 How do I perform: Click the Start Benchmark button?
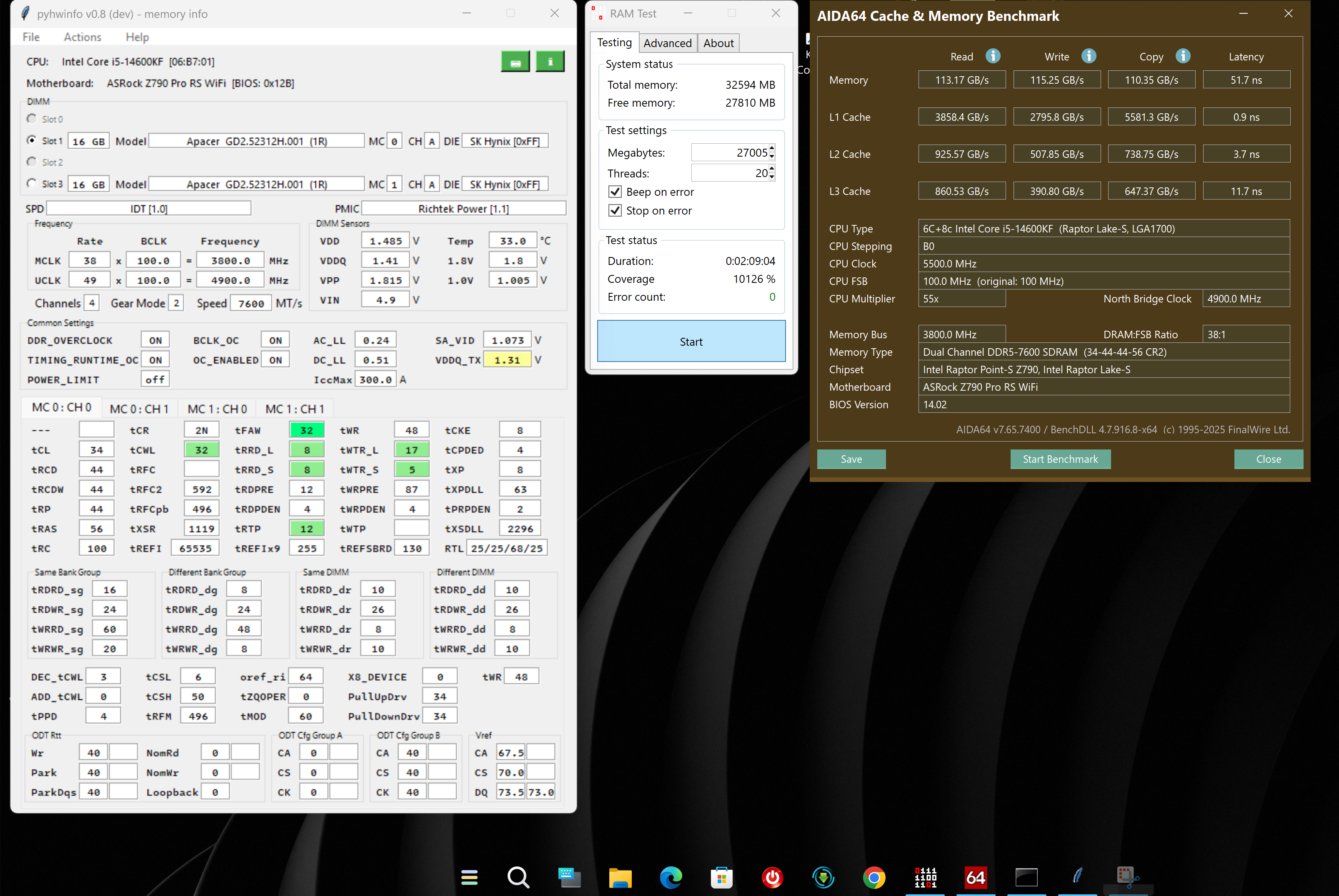click(1060, 459)
